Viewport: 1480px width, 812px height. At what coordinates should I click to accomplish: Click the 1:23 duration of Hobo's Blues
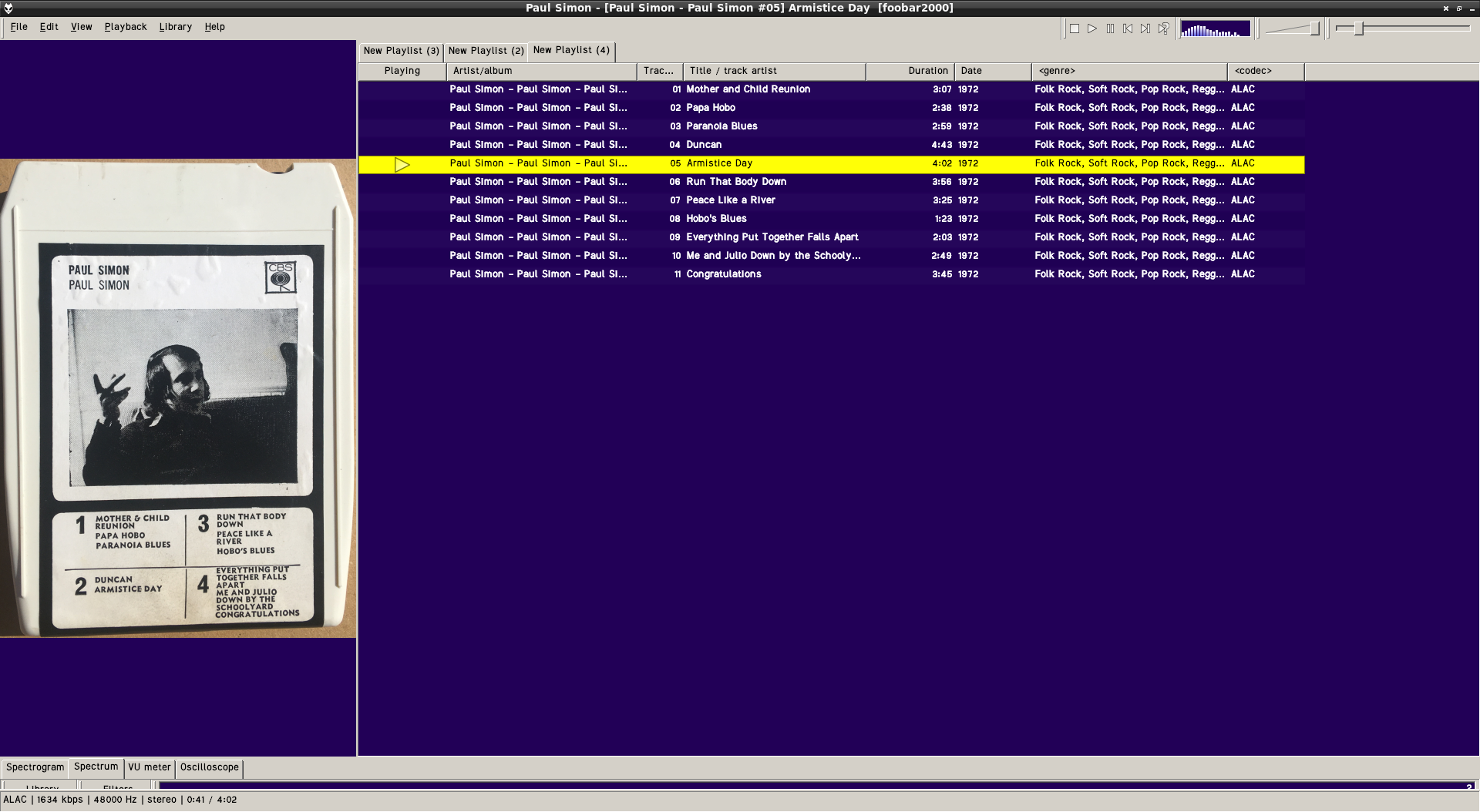943,219
